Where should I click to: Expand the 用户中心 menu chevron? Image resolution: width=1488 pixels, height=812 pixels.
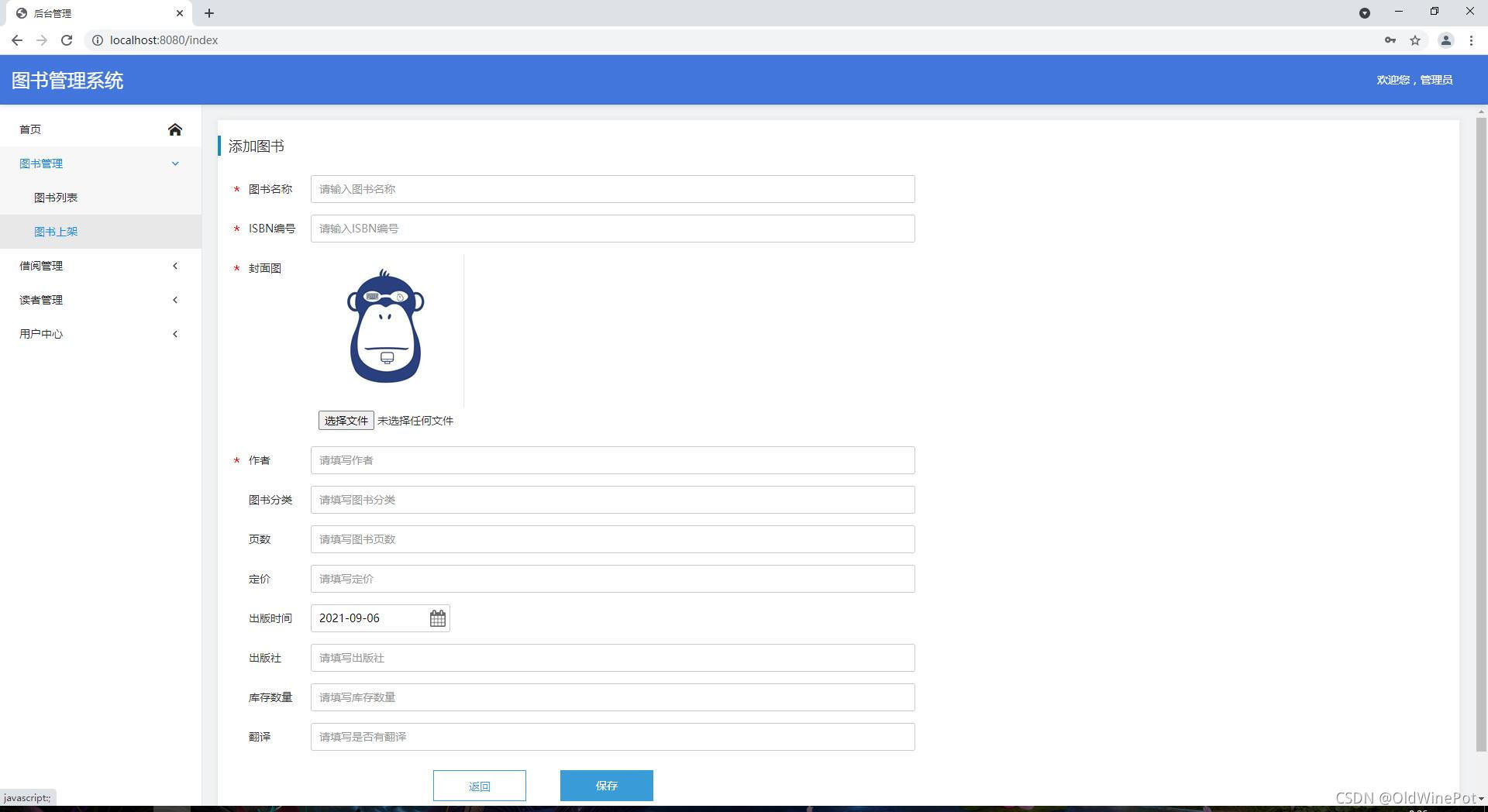point(175,334)
